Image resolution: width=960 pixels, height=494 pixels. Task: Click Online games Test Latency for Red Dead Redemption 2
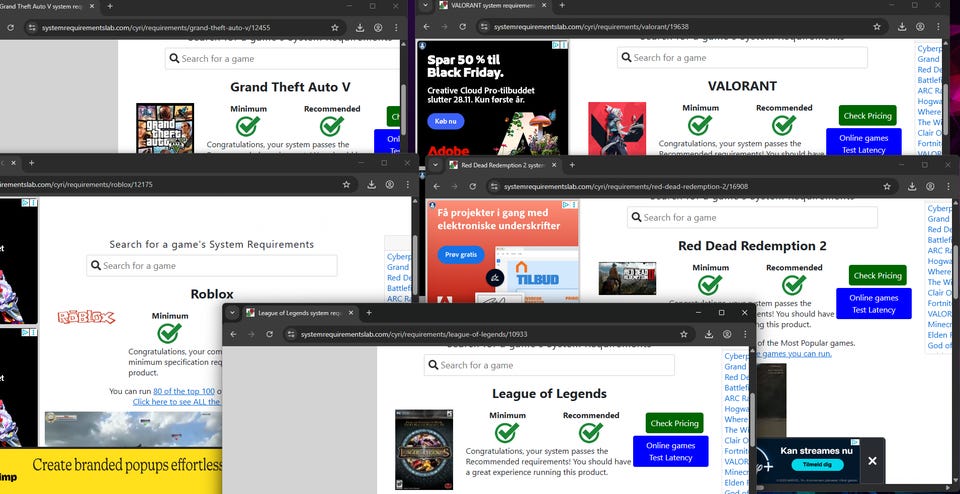(874, 304)
